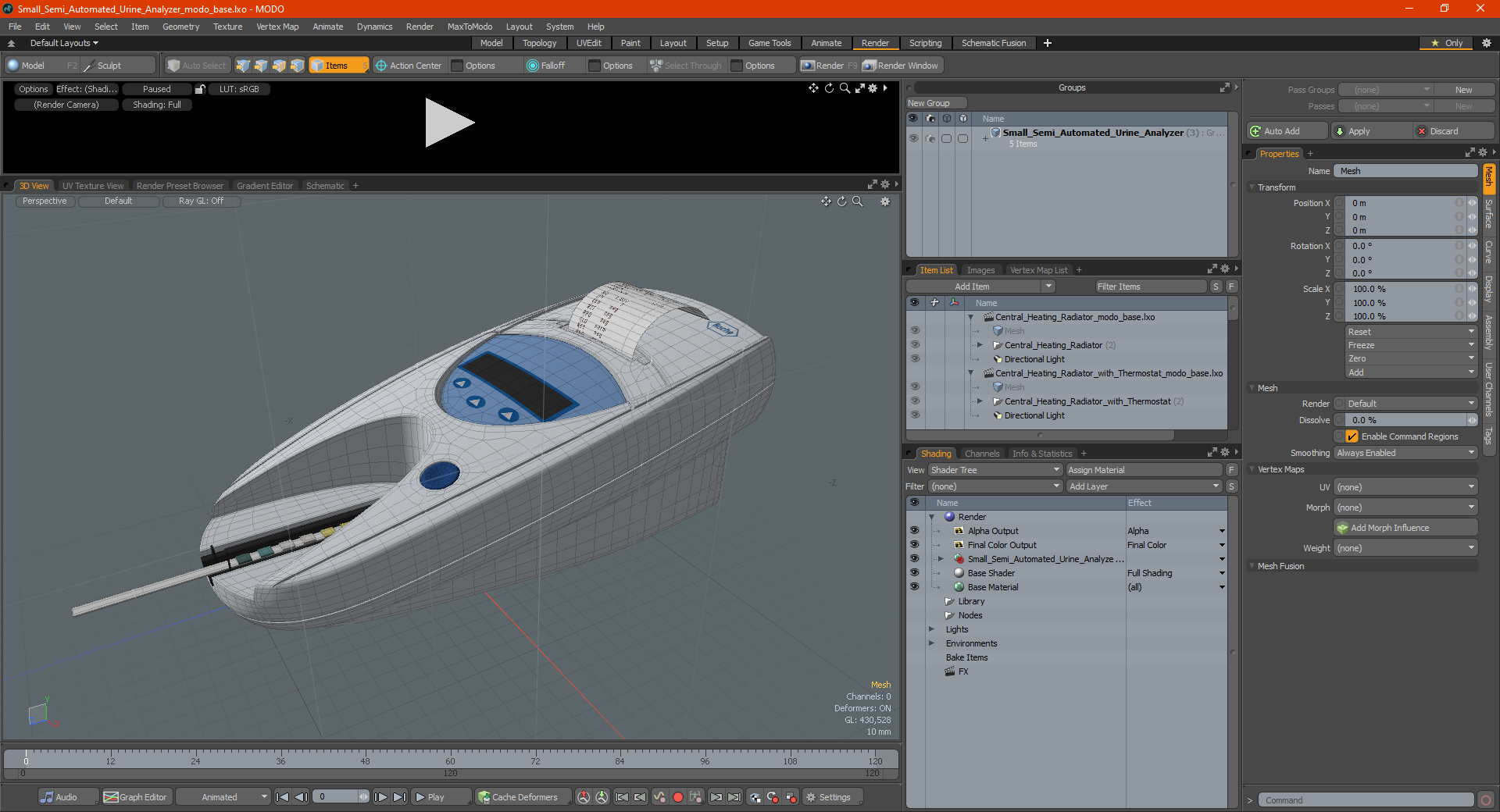
Task: Click the layout Only star button
Action: point(1447,43)
